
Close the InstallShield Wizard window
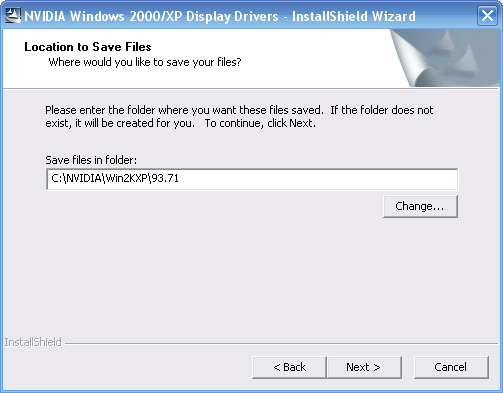click(487, 16)
